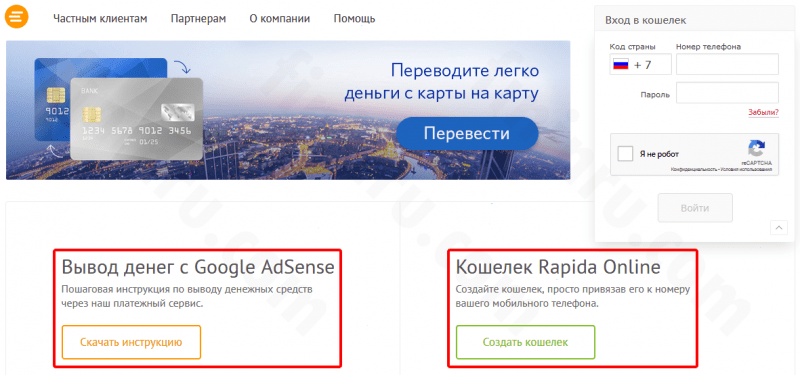The width and height of the screenshot is (800, 375).
Task: Click the Пароль input field
Action: (x=727, y=93)
